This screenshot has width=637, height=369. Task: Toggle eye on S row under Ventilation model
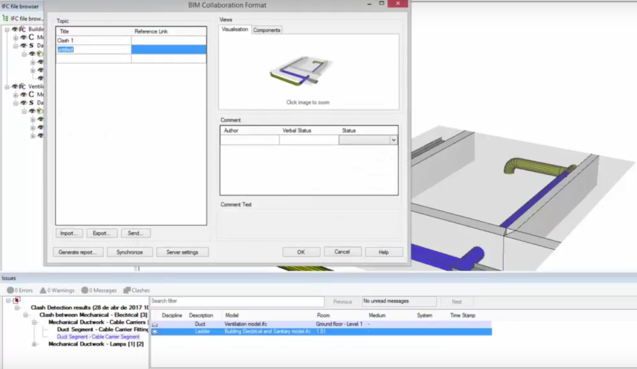click(x=23, y=102)
